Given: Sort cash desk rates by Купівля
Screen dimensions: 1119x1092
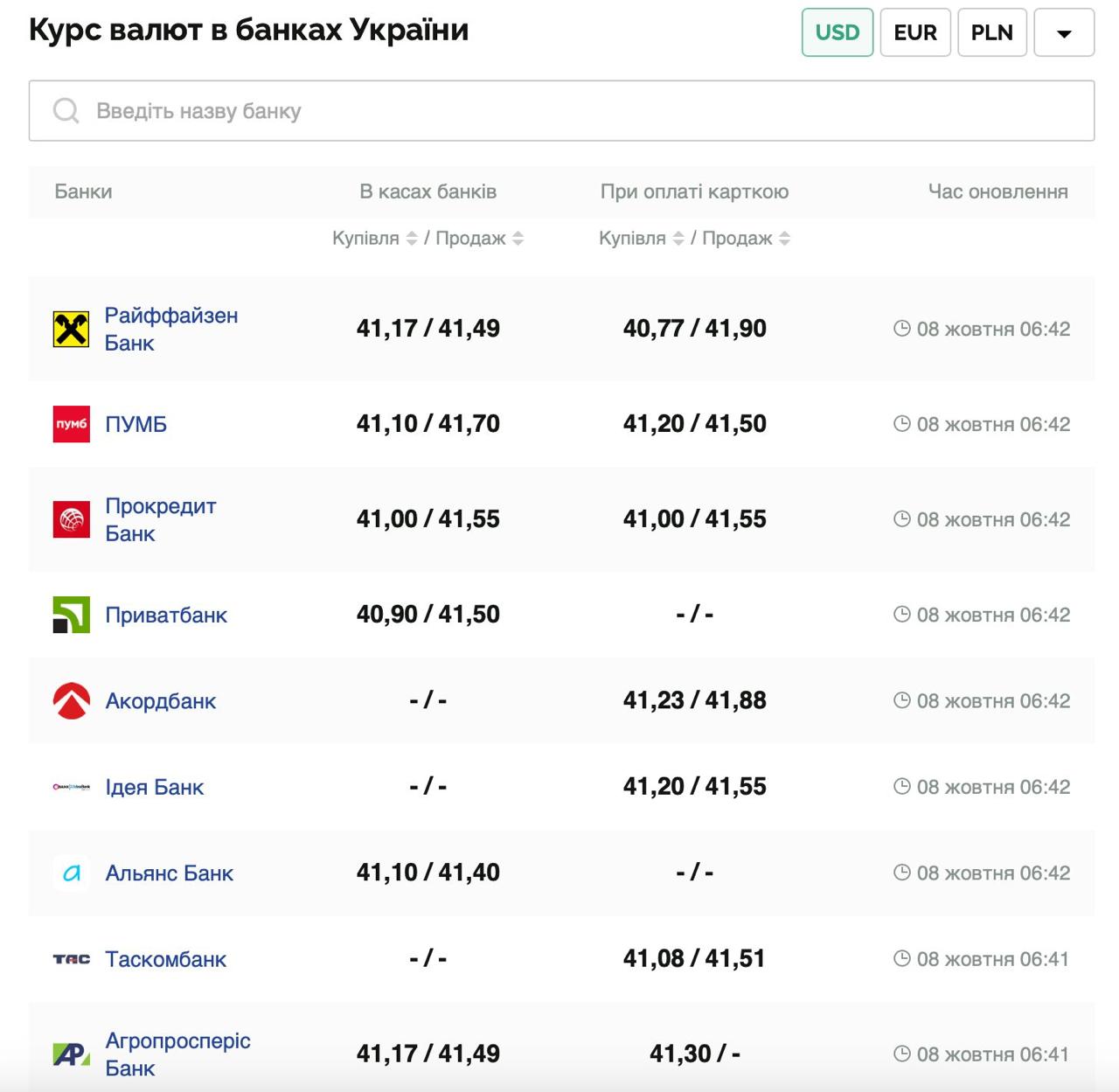Looking at the screenshot, I should (x=412, y=239).
